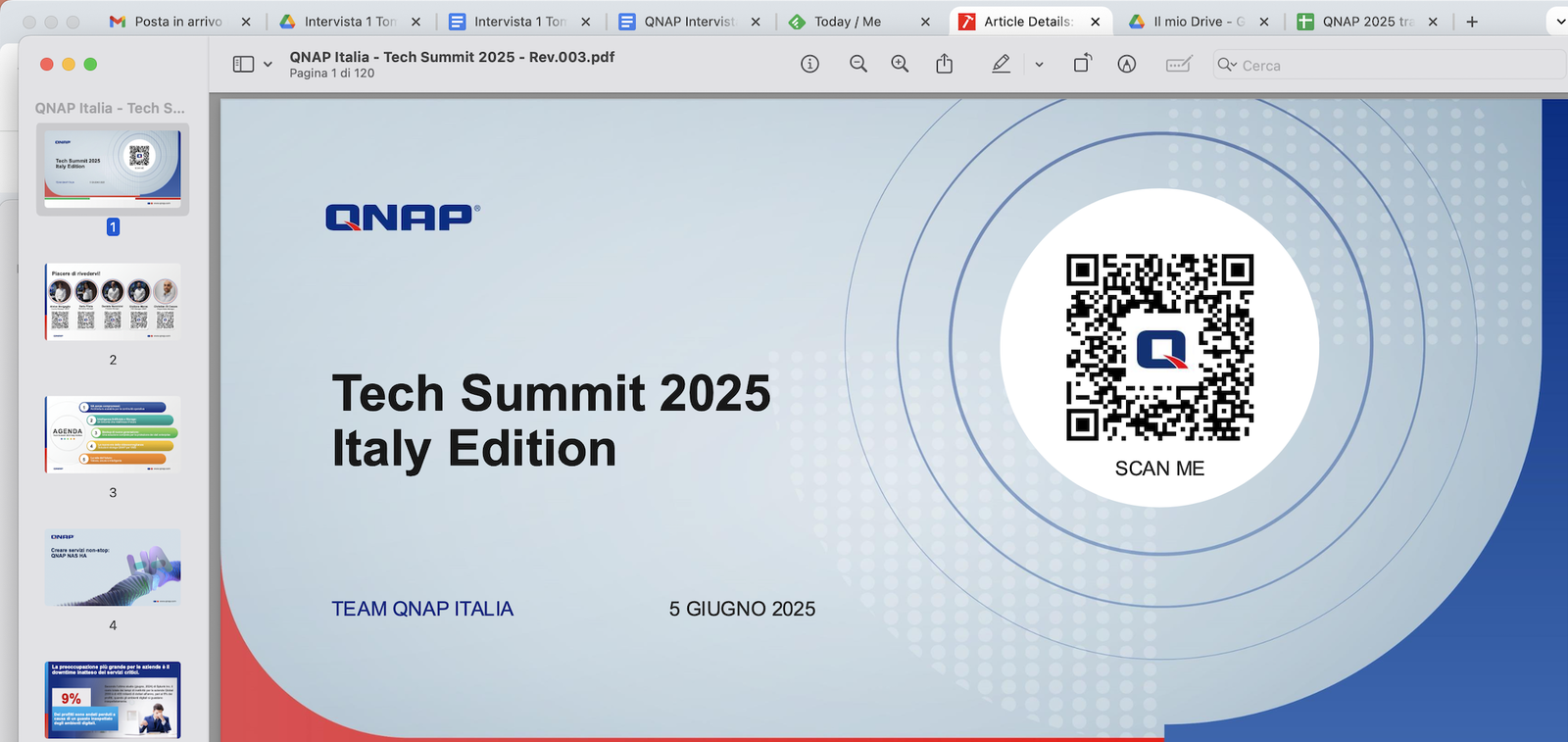The height and width of the screenshot is (742, 1568).
Task: Click the 5 GIUGNO 2025 date text
Action: pos(742,609)
